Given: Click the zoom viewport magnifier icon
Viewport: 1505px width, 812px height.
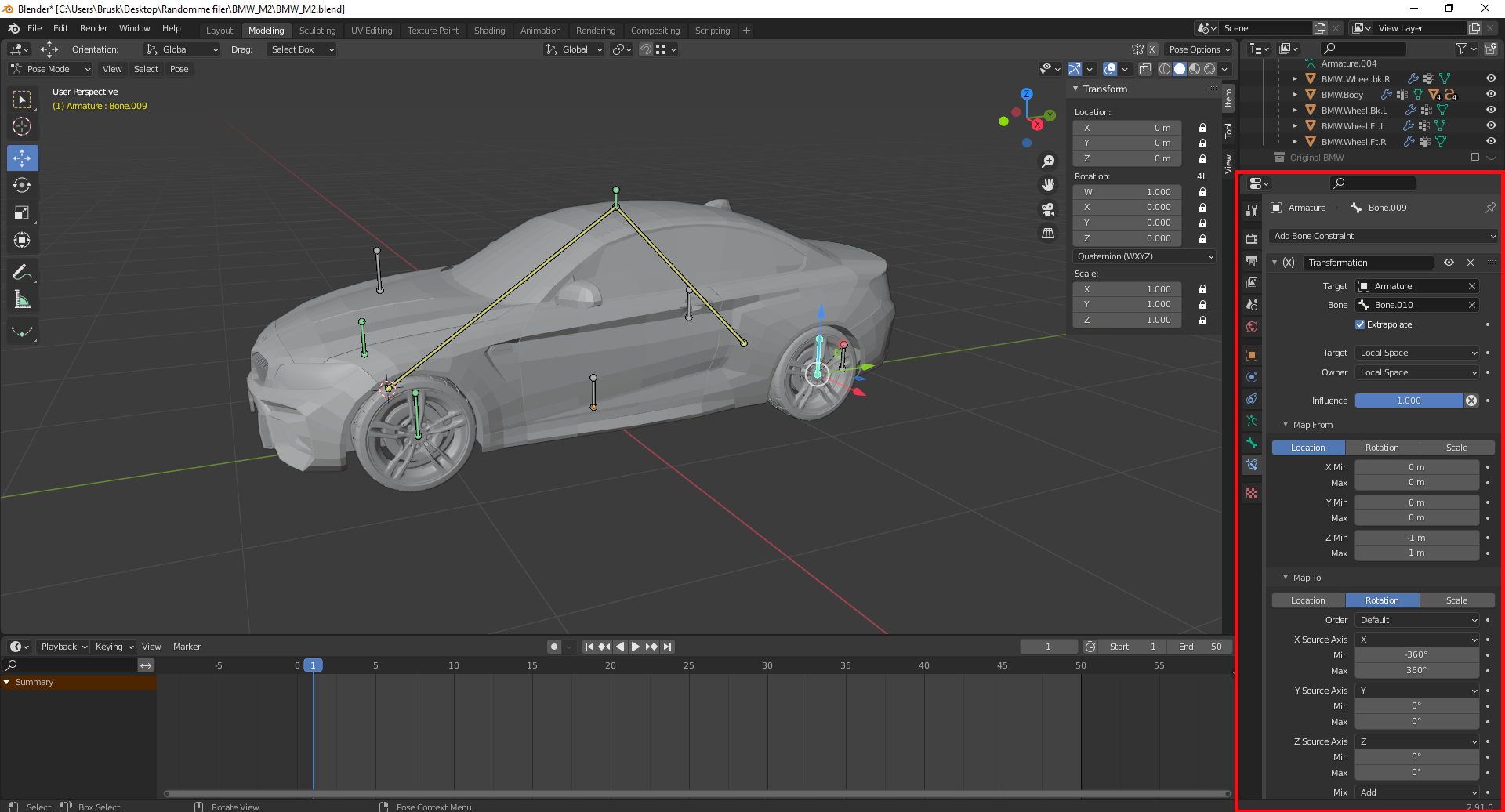Looking at the screenshot, I should [1048, 161].
